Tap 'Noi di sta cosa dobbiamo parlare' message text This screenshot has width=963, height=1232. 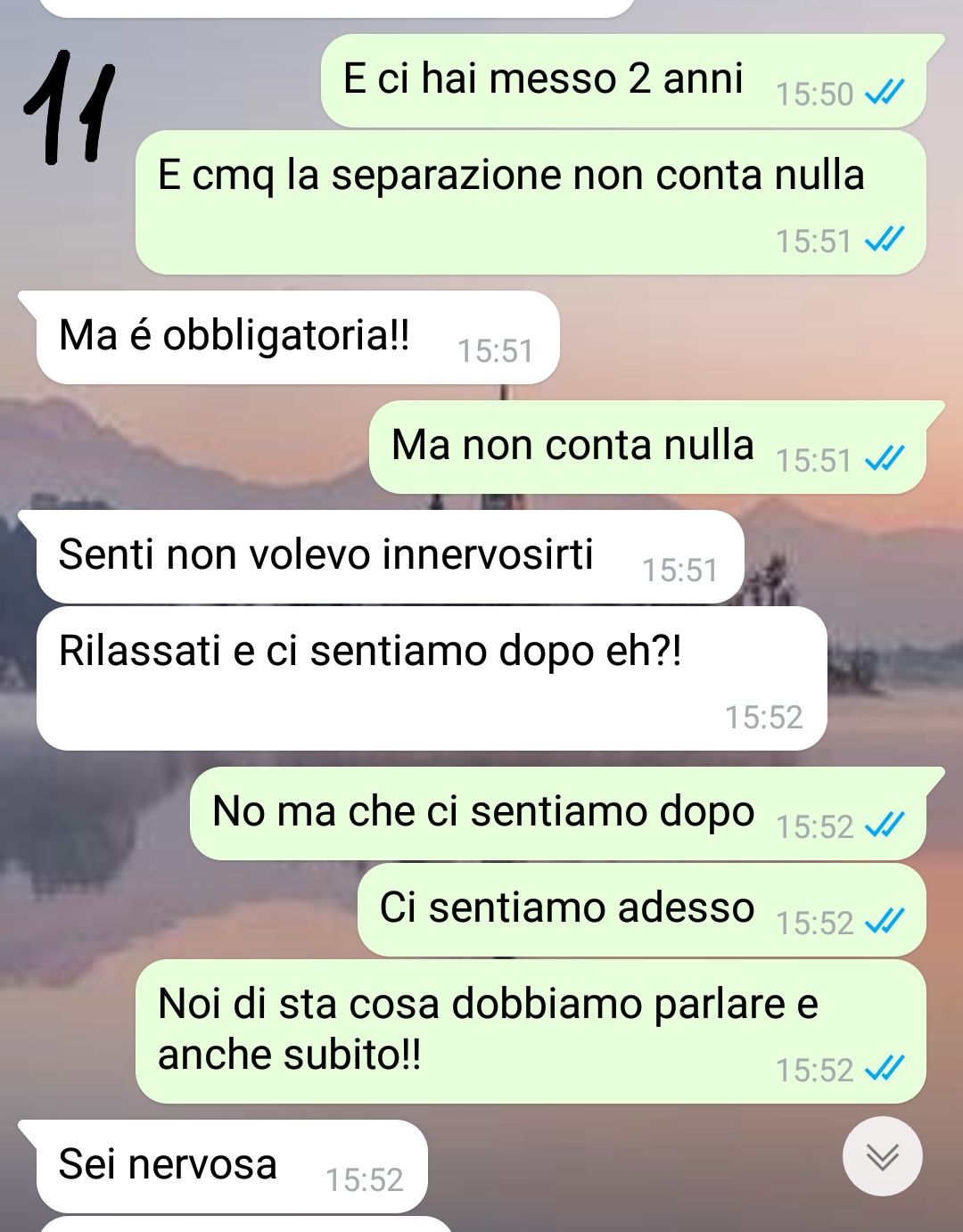tap(488, 1029)
